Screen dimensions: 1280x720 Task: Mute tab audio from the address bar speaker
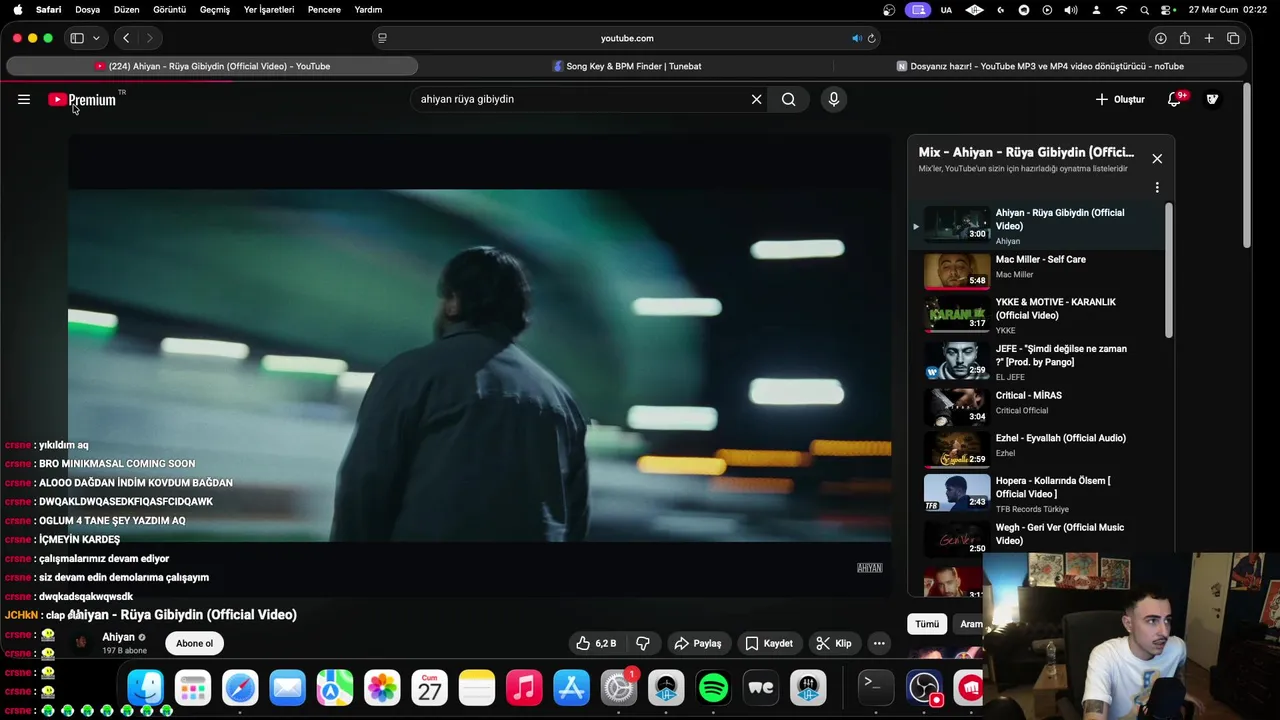pos(856,38)
